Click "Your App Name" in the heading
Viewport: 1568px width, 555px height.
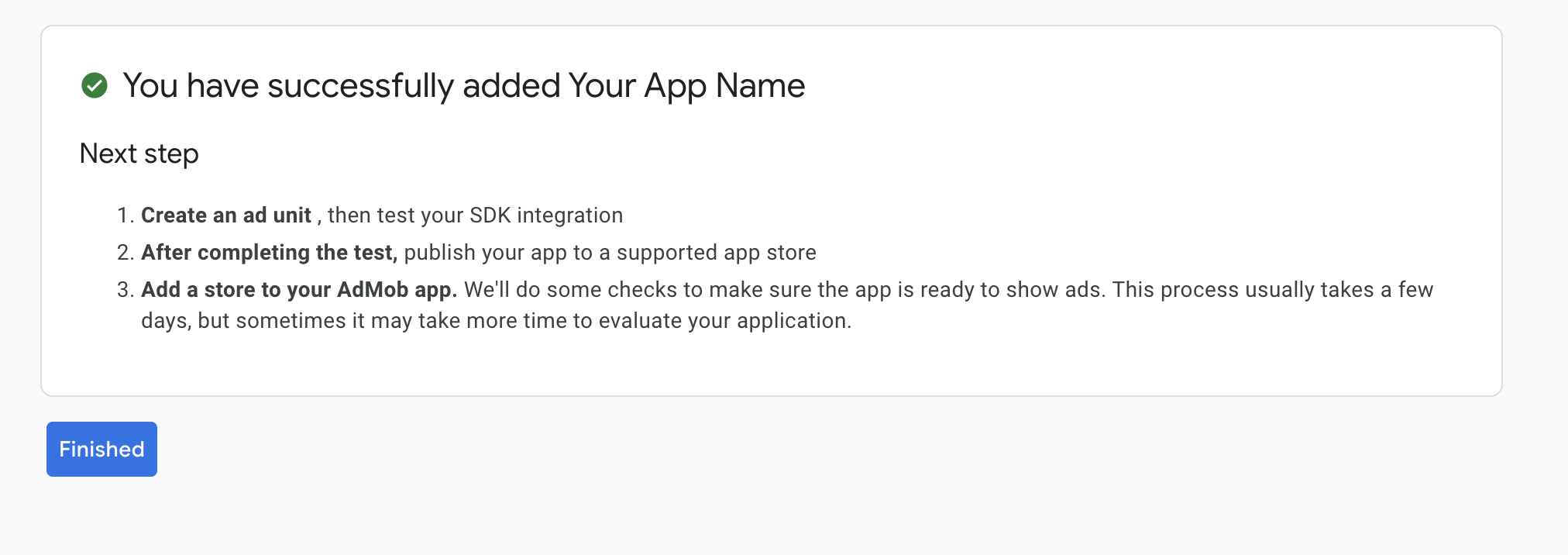(686, 85)
